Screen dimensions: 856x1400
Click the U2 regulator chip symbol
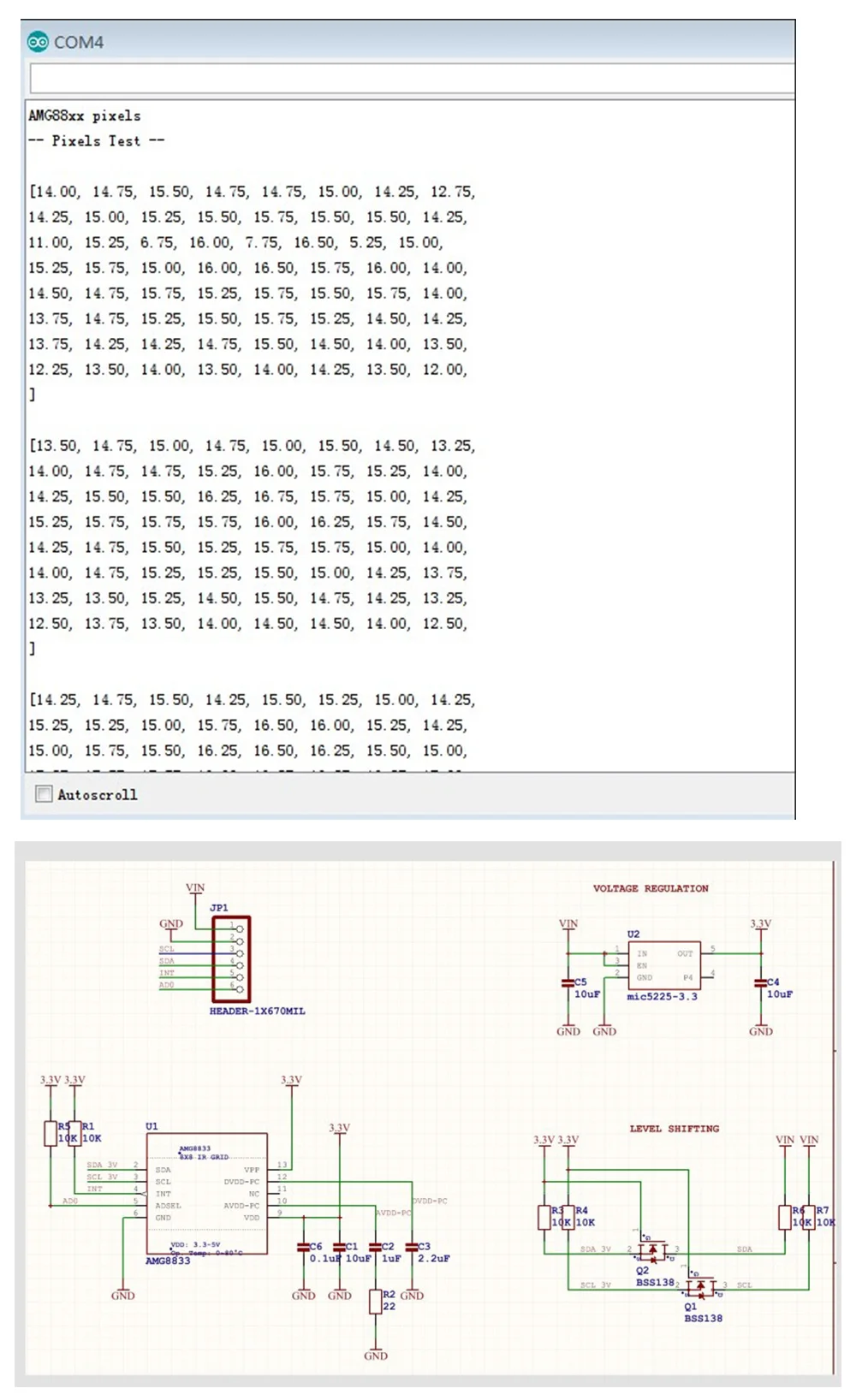(664, 966)
